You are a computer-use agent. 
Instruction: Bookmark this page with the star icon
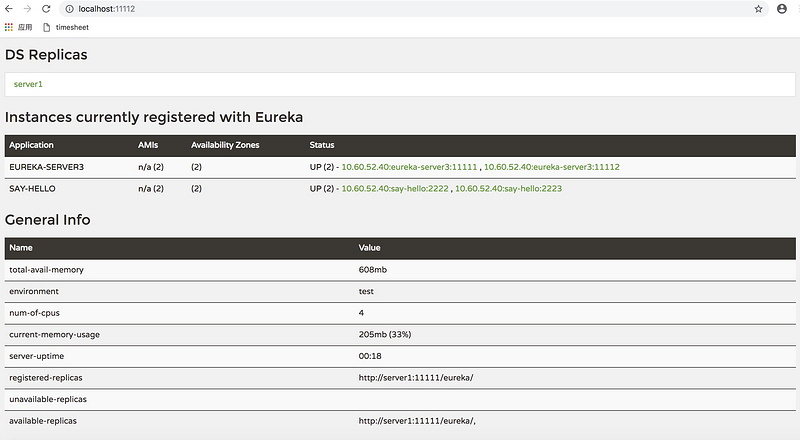coord(759,8)
